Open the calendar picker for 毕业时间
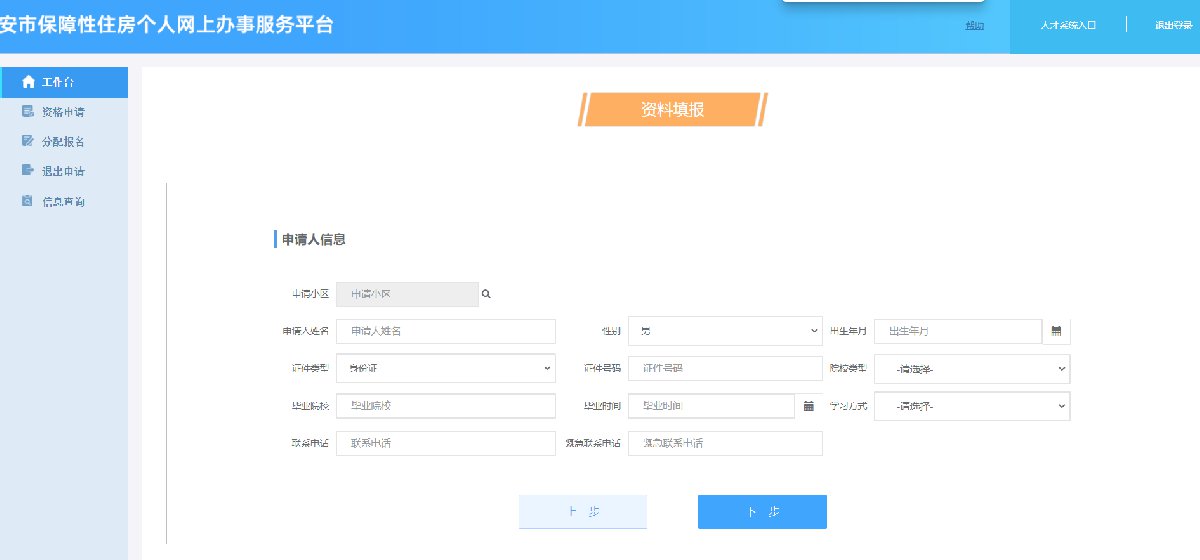The width and height of the screenshot is (1200, 560). coord(809,406)
